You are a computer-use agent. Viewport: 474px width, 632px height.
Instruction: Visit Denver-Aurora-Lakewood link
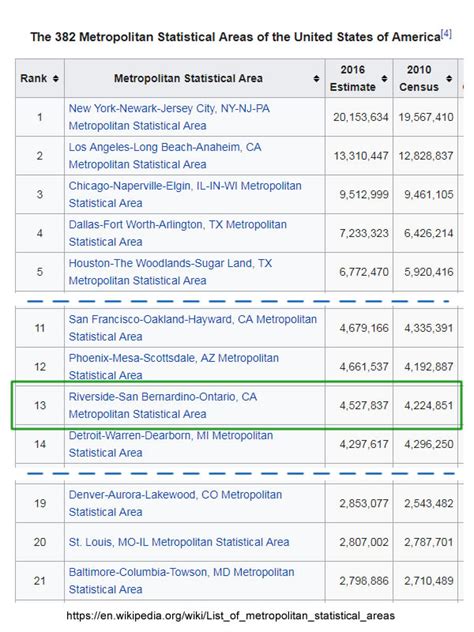(x=175, y=503)
